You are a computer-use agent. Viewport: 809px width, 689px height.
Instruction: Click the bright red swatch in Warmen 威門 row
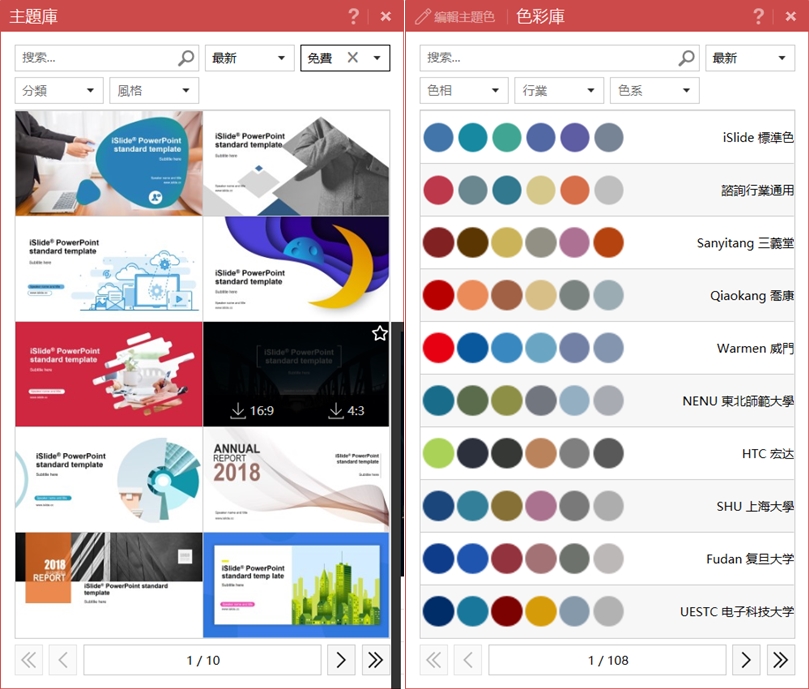(x=439, y=348)
